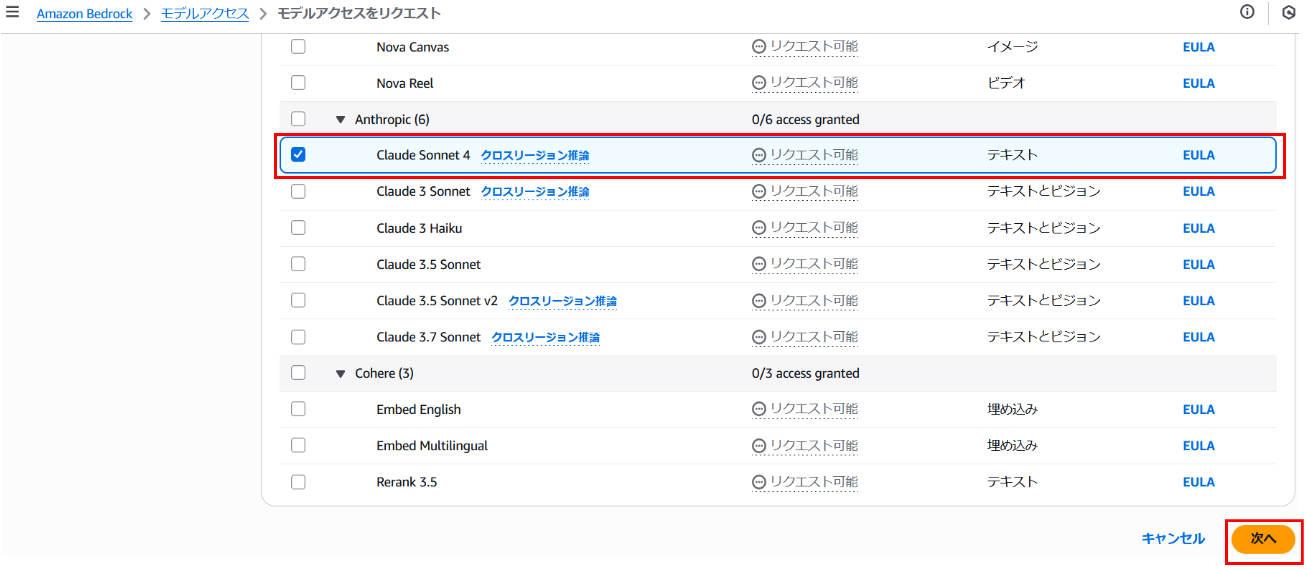Check the Claude 3.5 Sonnet checkbox

point(298,264)
